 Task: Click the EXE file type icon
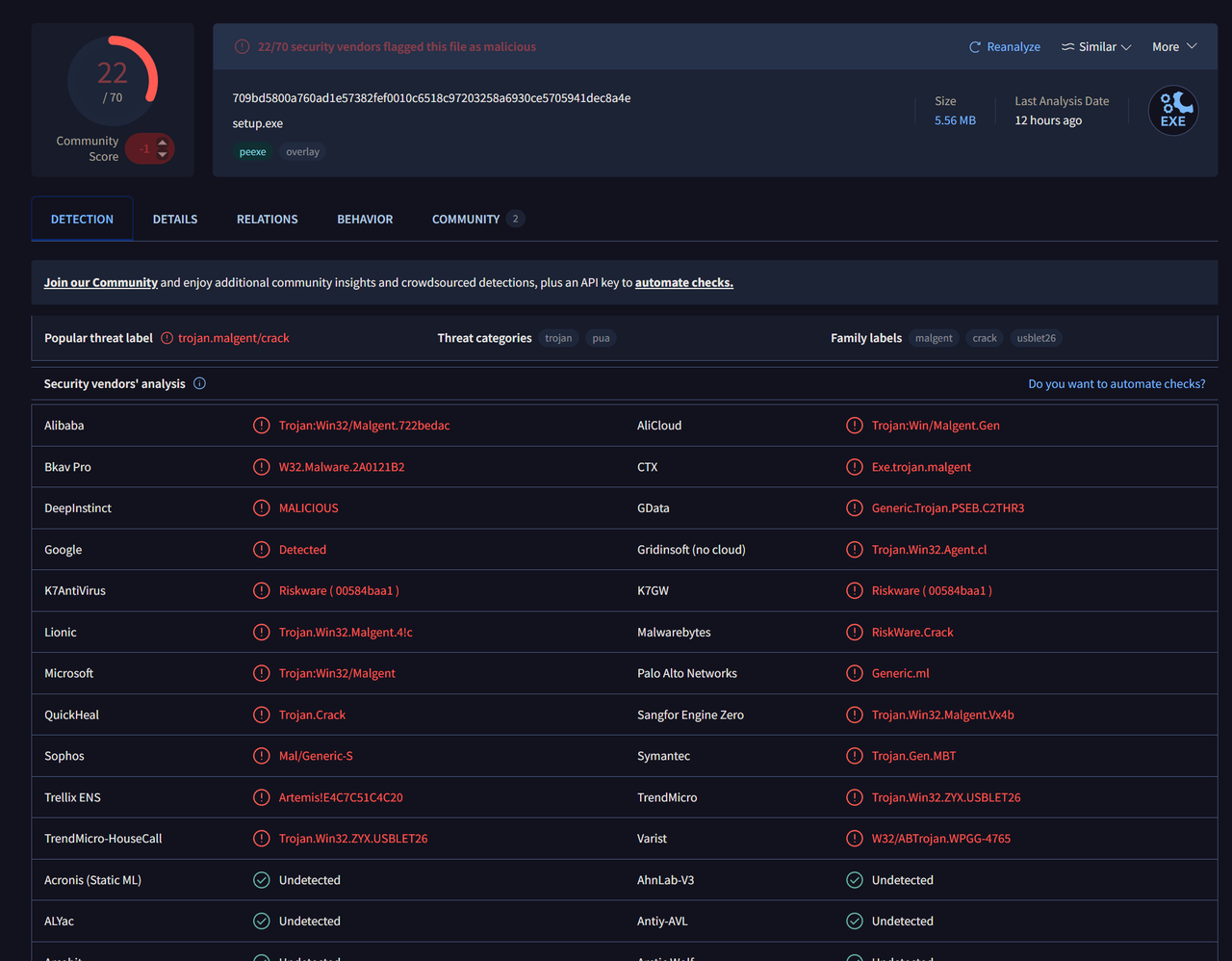tap(1173, 111)
